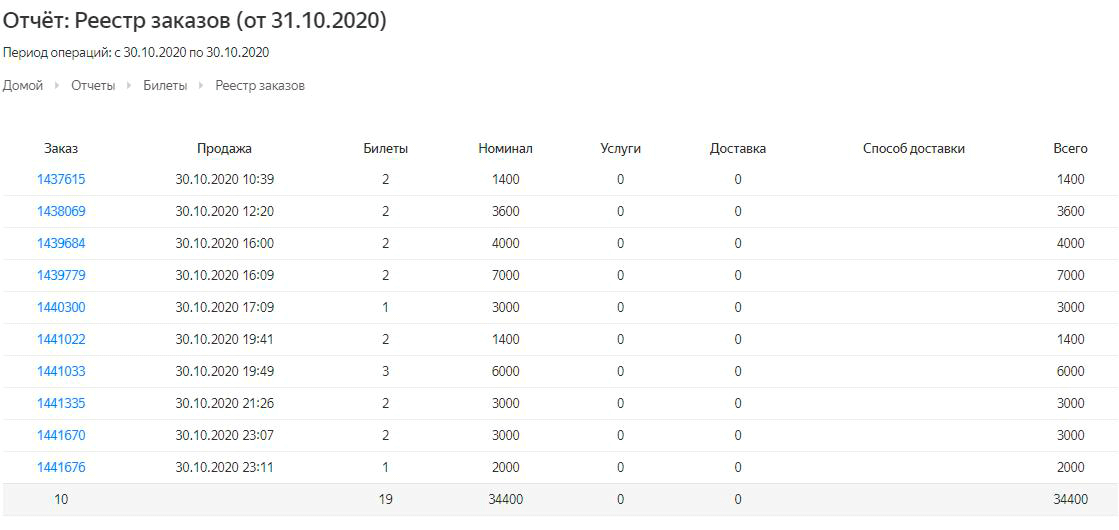Open order 1441022
1119x530 pixels.
(x=61, y=340)
